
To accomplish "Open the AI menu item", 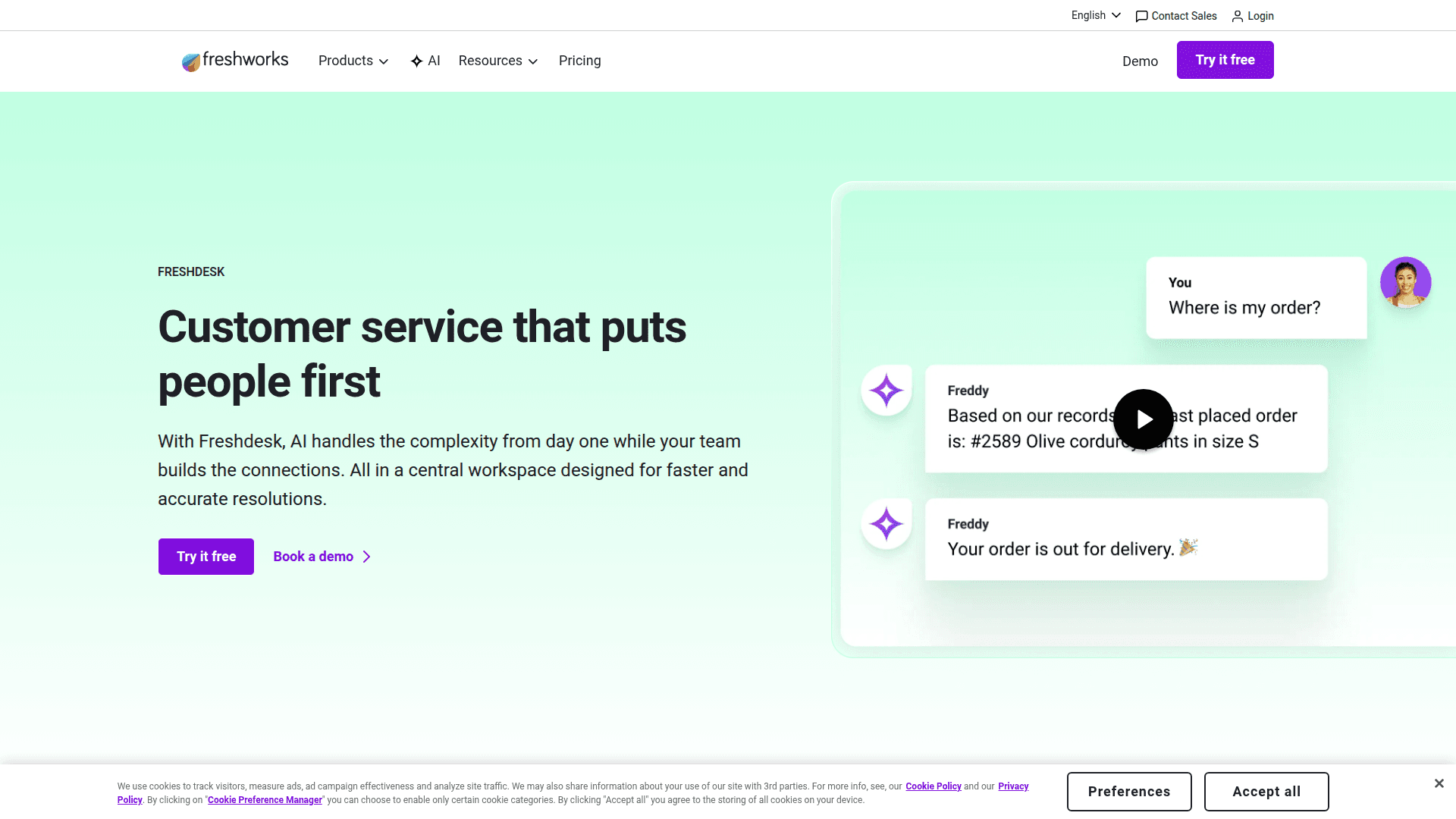I will pos(425,61).
